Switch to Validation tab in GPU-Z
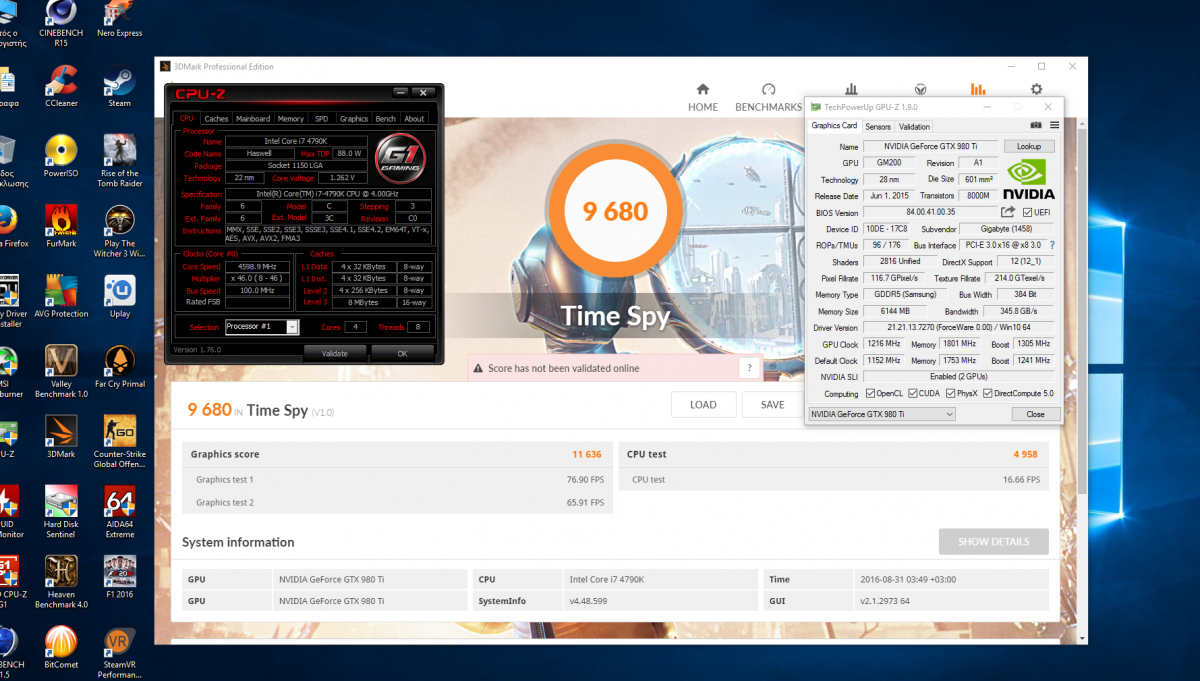 click(x=914, y=127)
